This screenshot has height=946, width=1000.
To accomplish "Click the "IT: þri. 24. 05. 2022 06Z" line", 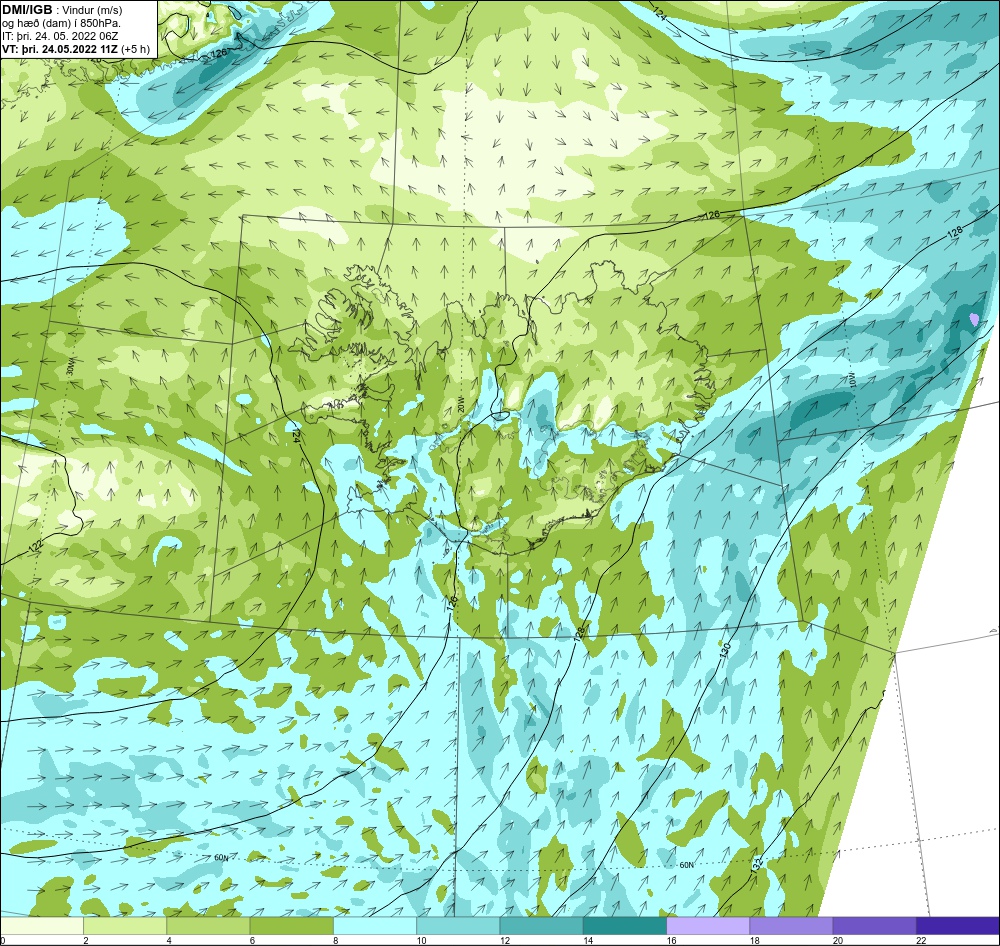I will click(60, 36).
